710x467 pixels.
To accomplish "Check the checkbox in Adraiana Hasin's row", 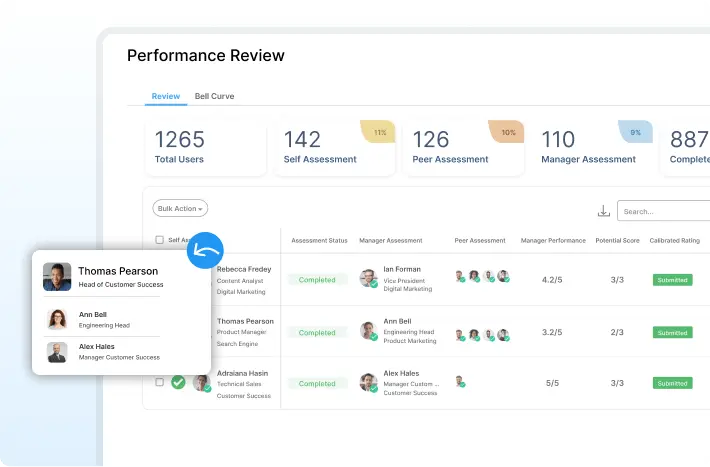I will (x=159, y=382).
